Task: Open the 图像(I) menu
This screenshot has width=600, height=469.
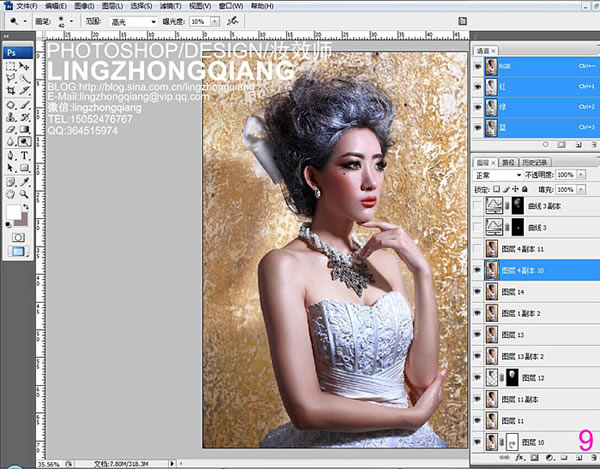Action: point(84,6)
